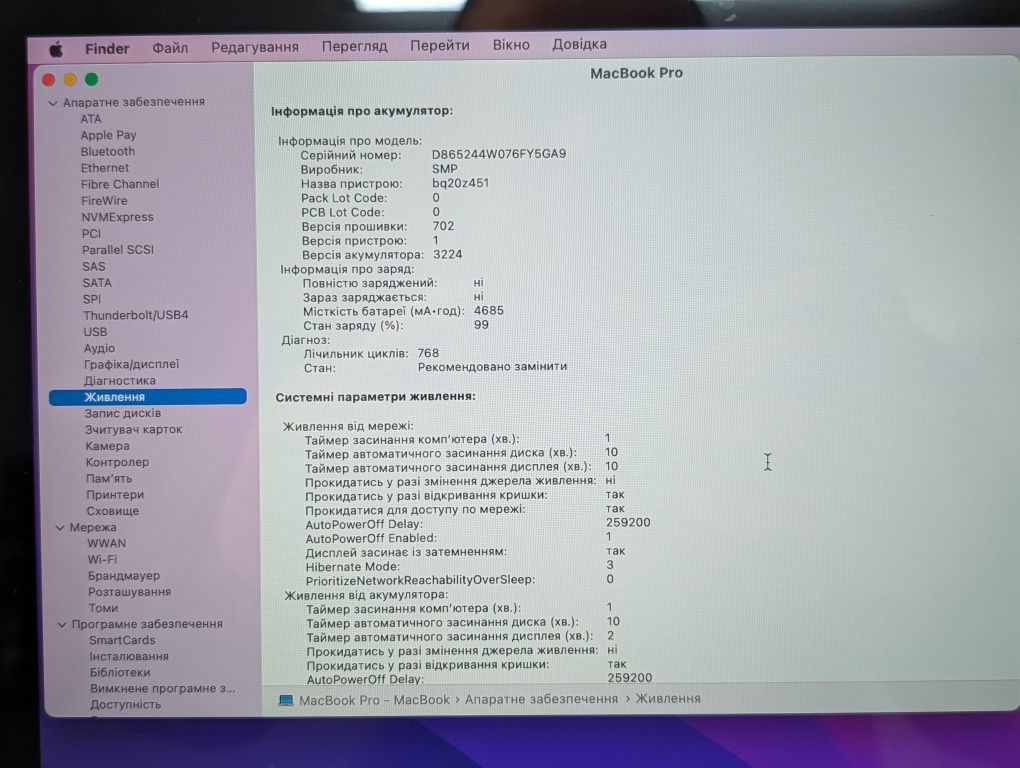Viewport: 1020px width, 768px height.
Task: Select FireWire in the sidebar
Action: point(104,201)
